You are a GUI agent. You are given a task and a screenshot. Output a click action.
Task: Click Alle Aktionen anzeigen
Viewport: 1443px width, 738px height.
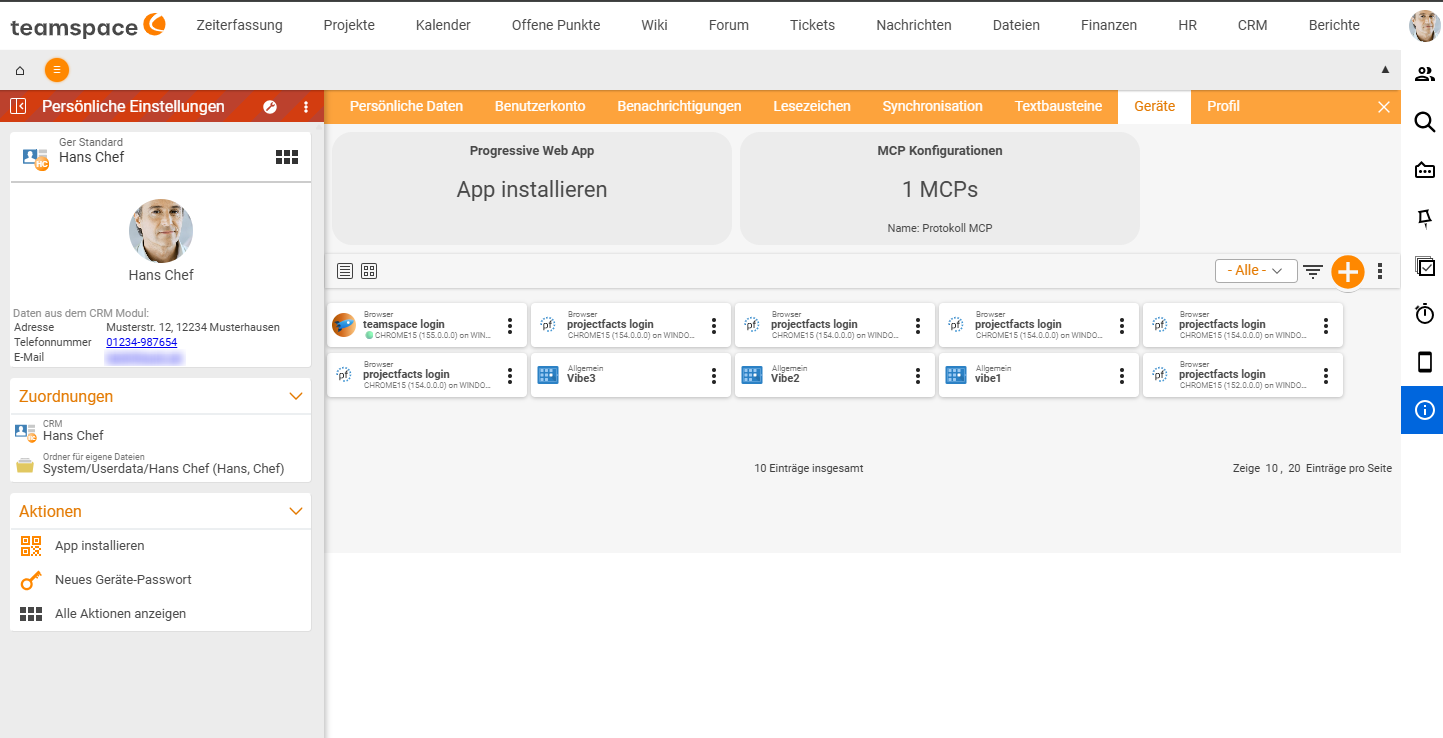click(x=120, y=614)
